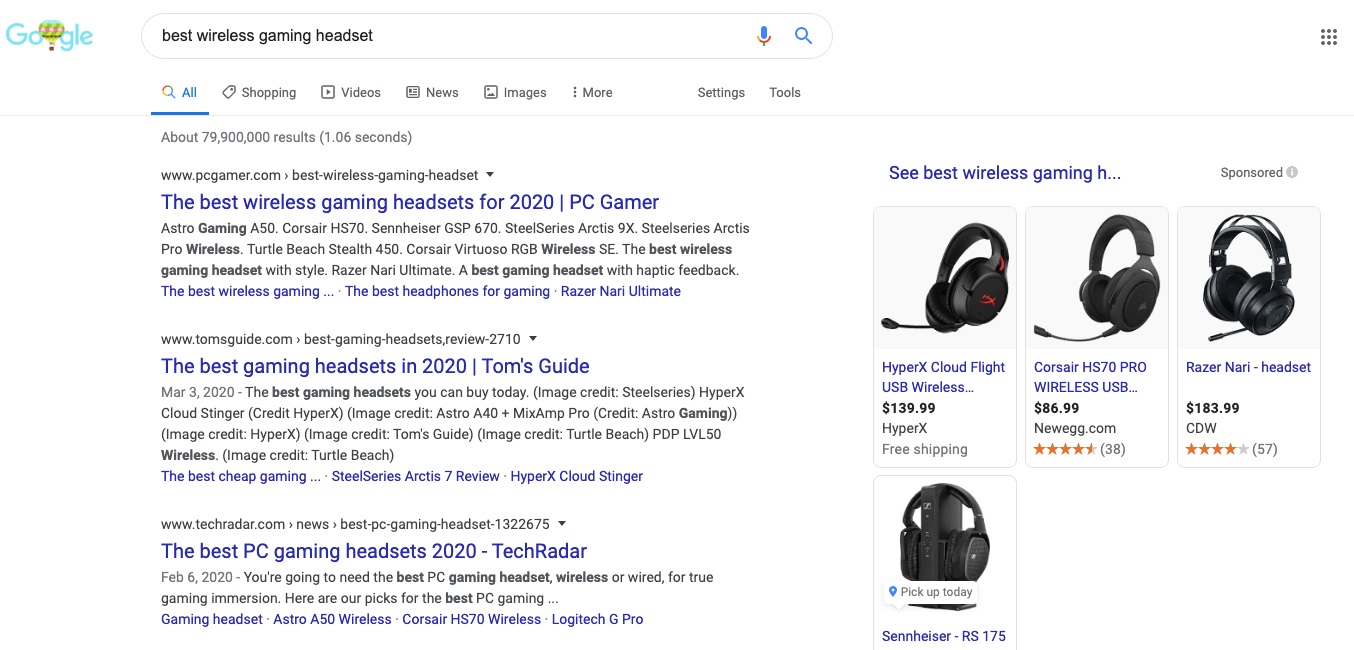This screenshot has width=1354, height=650.
Task: Click the www.techradar.com URL breadcrumb
Action: (x=356, y=523)
